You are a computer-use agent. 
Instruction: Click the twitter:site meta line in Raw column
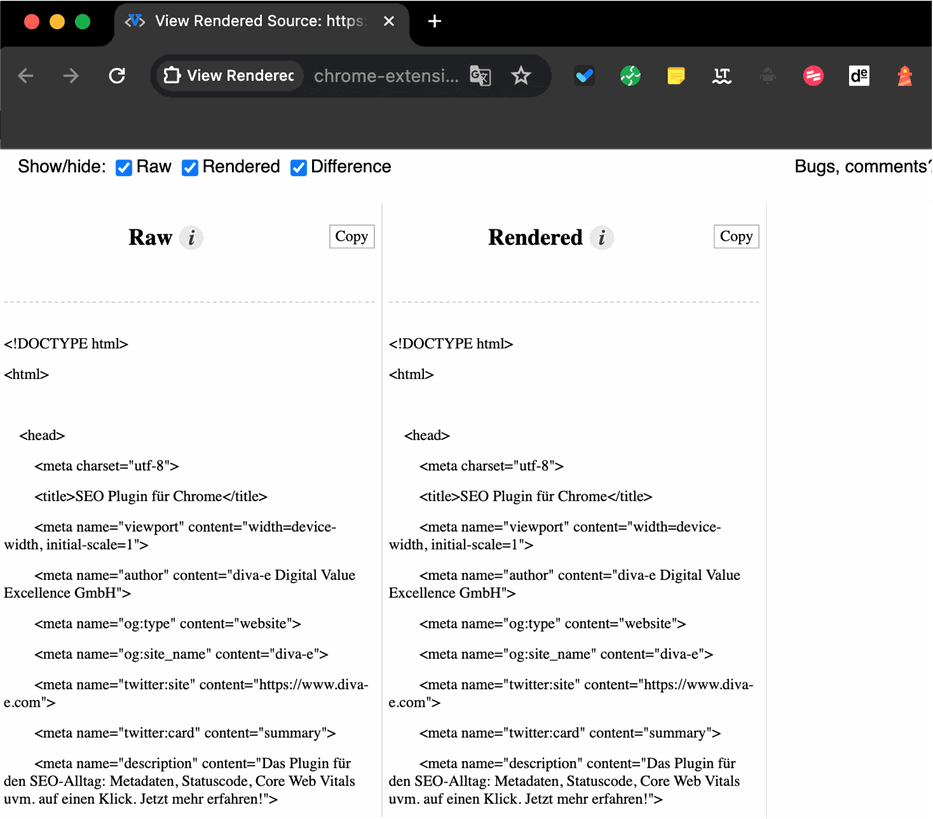(186, 693)
